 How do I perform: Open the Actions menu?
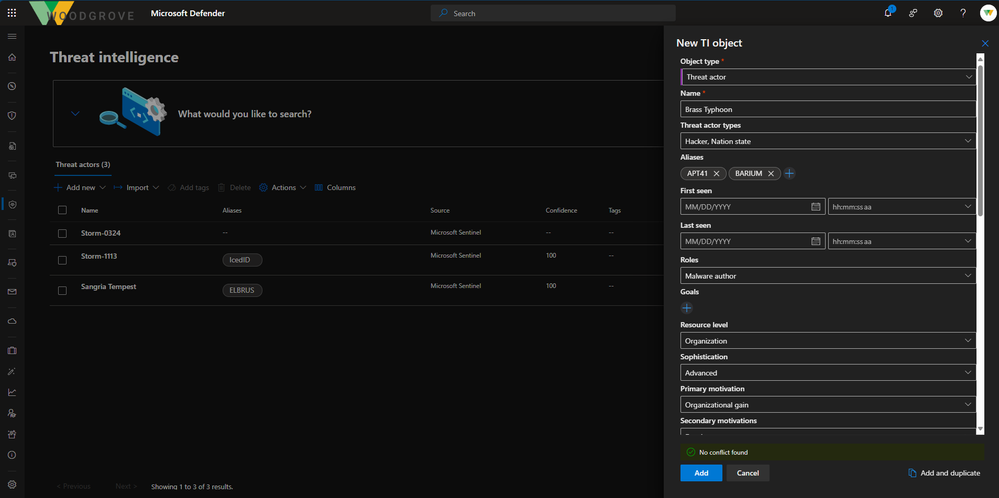point(283,187)
